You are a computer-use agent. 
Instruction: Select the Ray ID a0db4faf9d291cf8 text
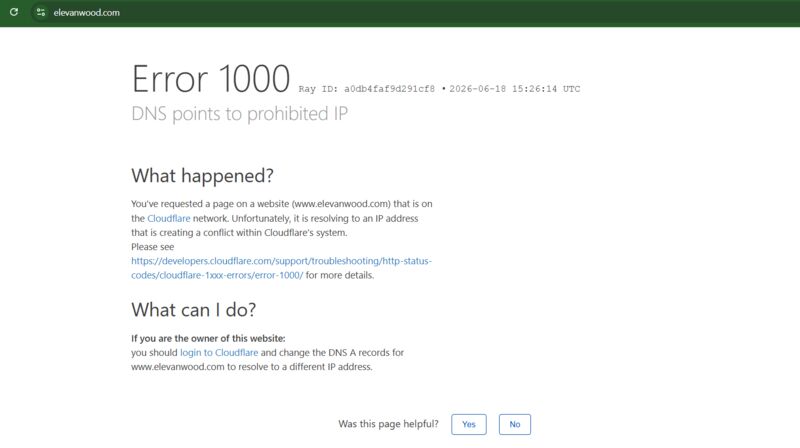[x=367, y=89]
